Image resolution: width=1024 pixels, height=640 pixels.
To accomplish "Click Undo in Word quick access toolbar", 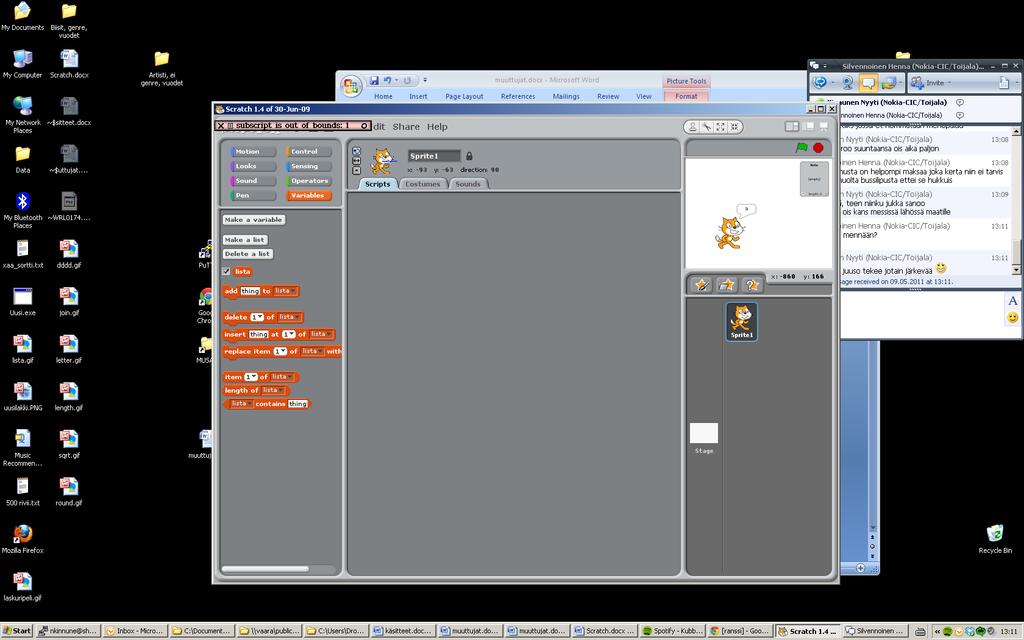I will tap(388, 80).
